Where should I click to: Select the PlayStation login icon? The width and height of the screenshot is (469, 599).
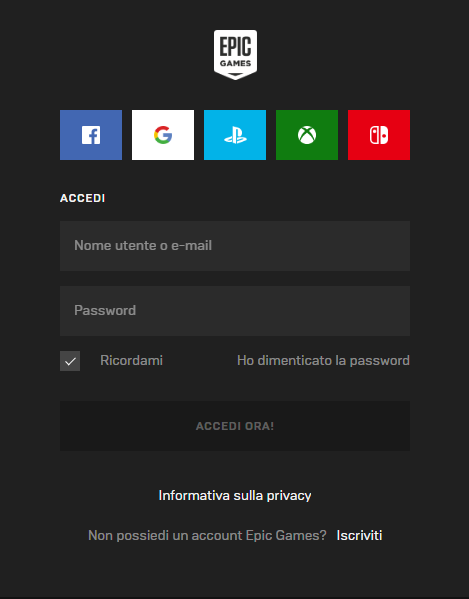tap(235, 135)
